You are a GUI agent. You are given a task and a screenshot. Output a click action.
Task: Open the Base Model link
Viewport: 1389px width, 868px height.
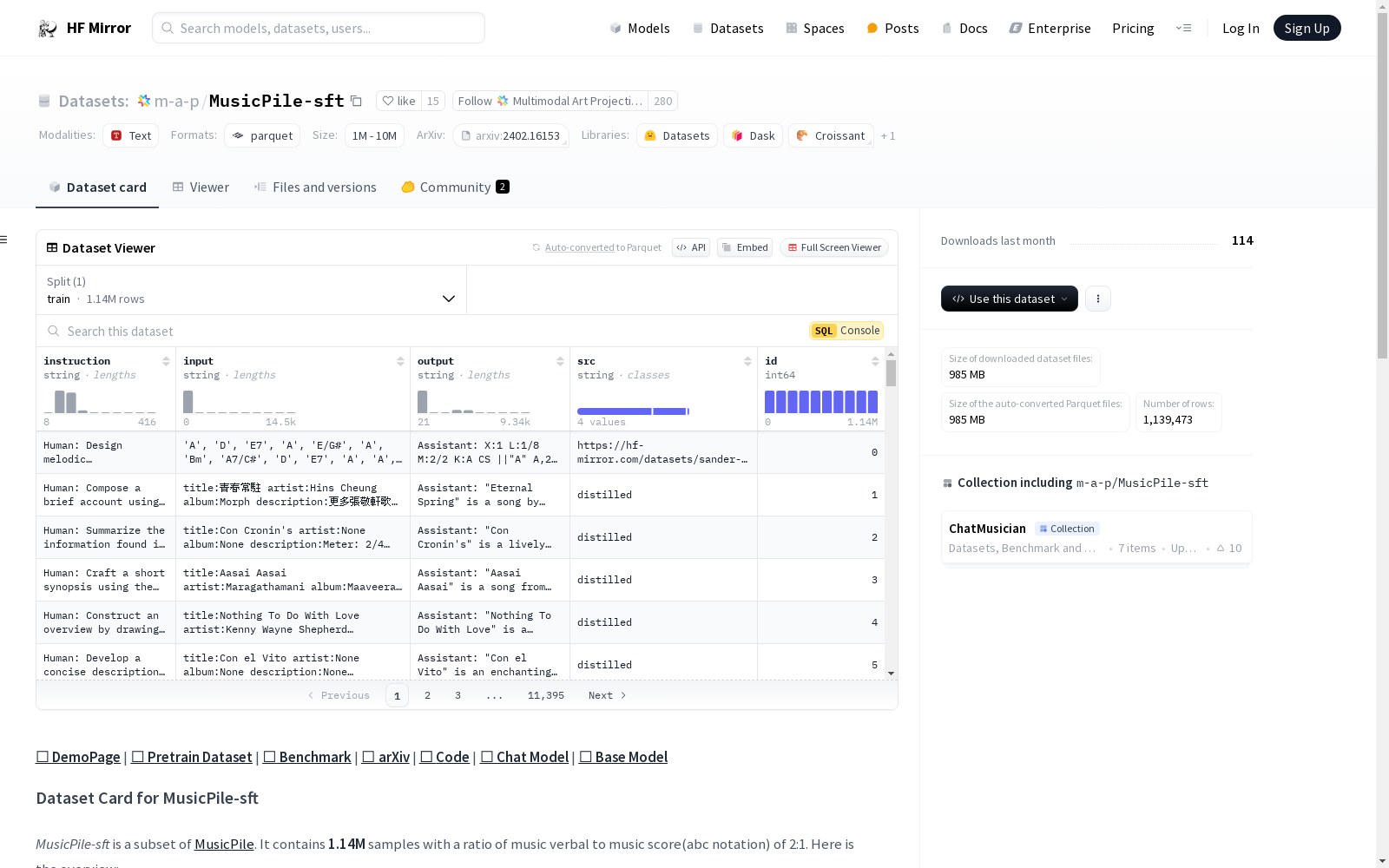(x=623, y=757)
